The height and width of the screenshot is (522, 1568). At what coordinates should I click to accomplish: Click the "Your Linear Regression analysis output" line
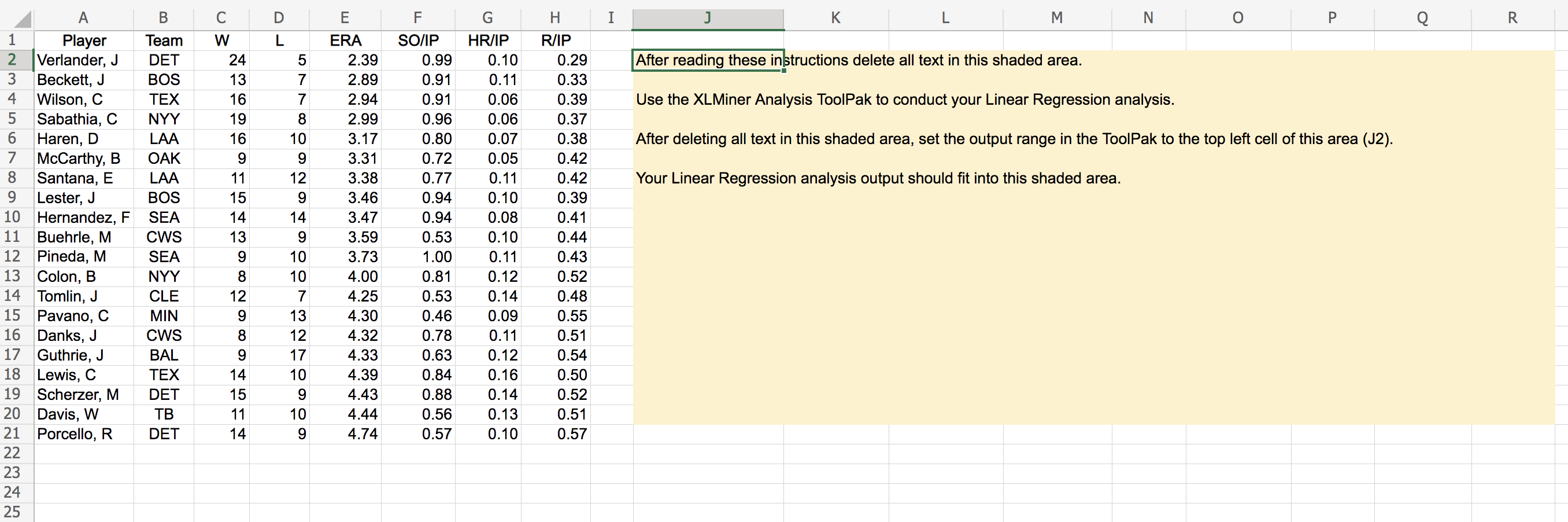[878, 178]
